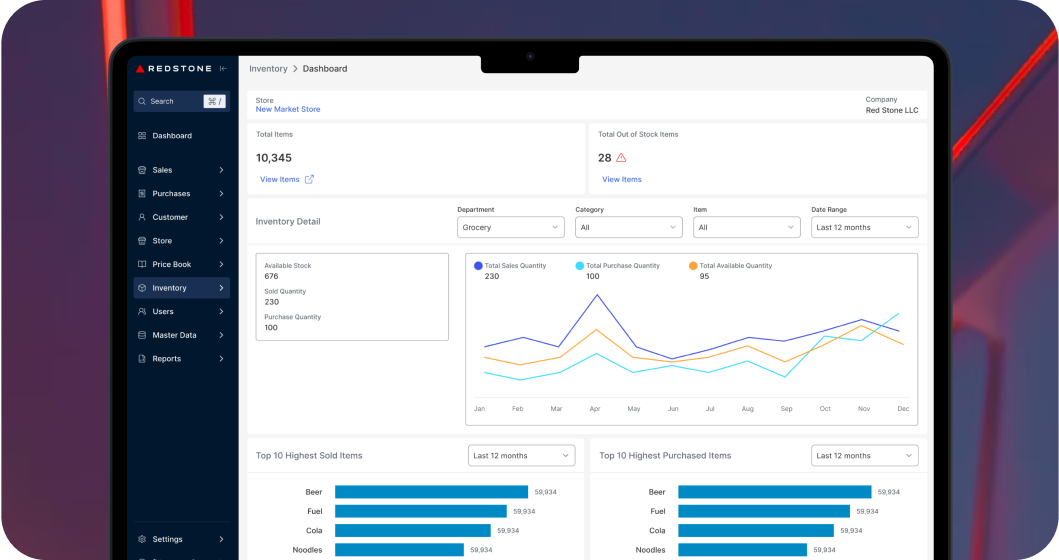This screenshot has height=560, width=1059.
Task: Click the Dashboard grid icon in sidebar
Action: coord(142,136)
